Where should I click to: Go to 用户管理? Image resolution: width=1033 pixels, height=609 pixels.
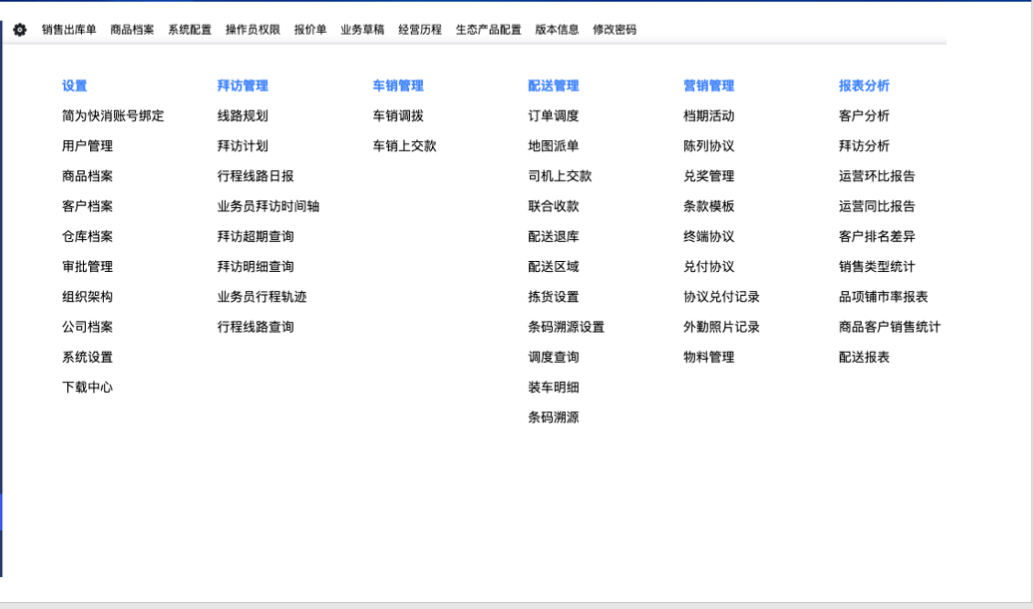[87, 146]
